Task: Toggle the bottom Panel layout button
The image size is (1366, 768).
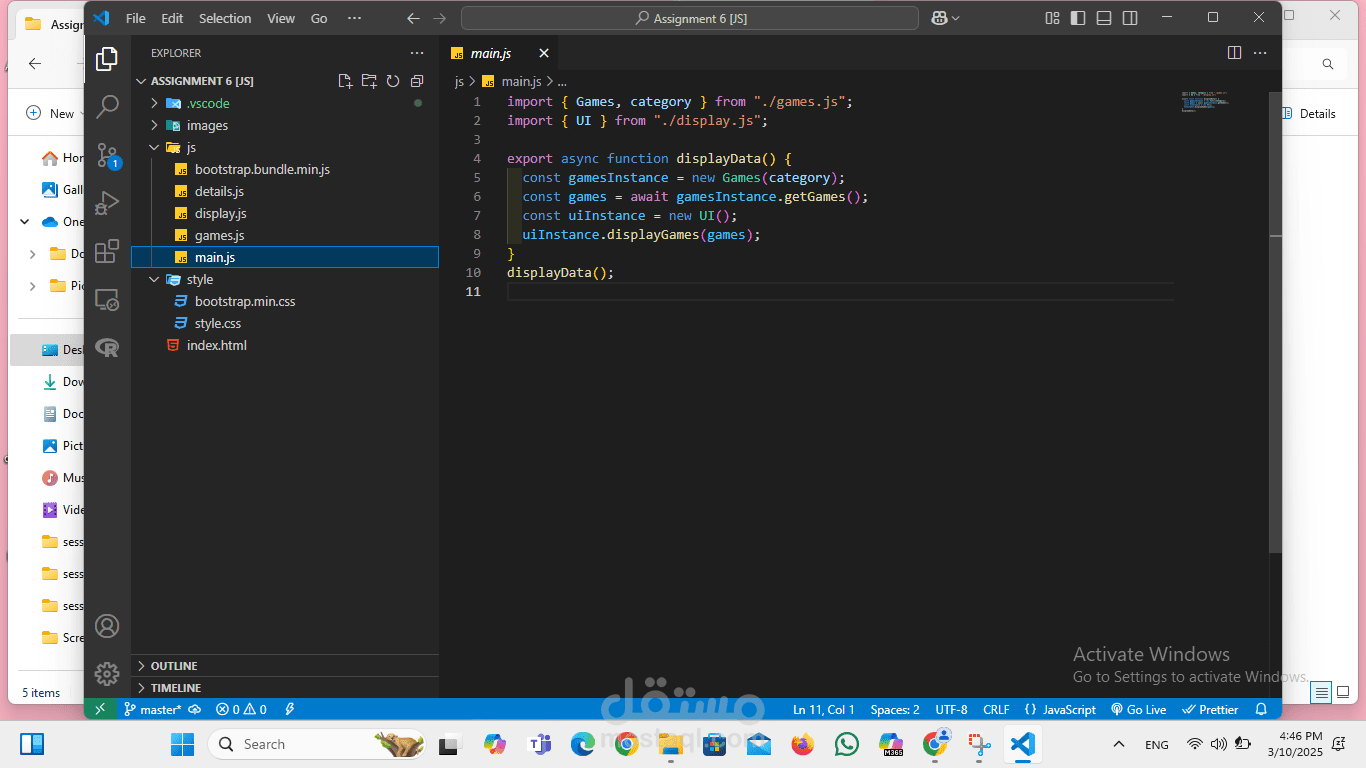Action: pyautogui.click(x=1104, y=18)
